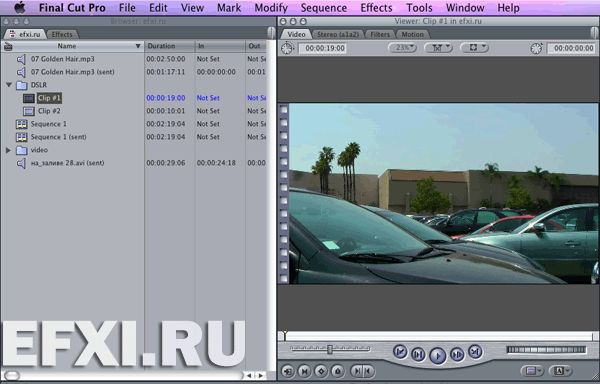Select the Video tab in Viewer
This screenshot has width=600, height=384.
[296, 34]
